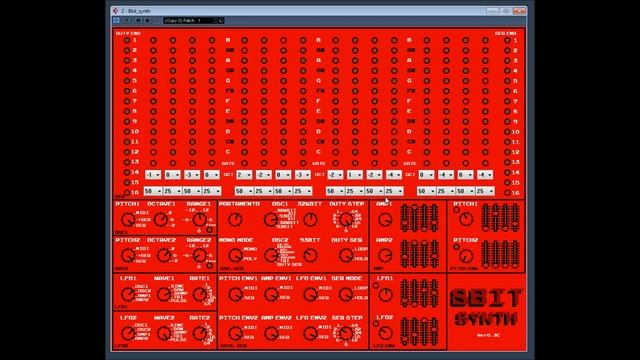Click the Read automation button in plugin toolbar

pyautogui.click(x=138, y=20)
